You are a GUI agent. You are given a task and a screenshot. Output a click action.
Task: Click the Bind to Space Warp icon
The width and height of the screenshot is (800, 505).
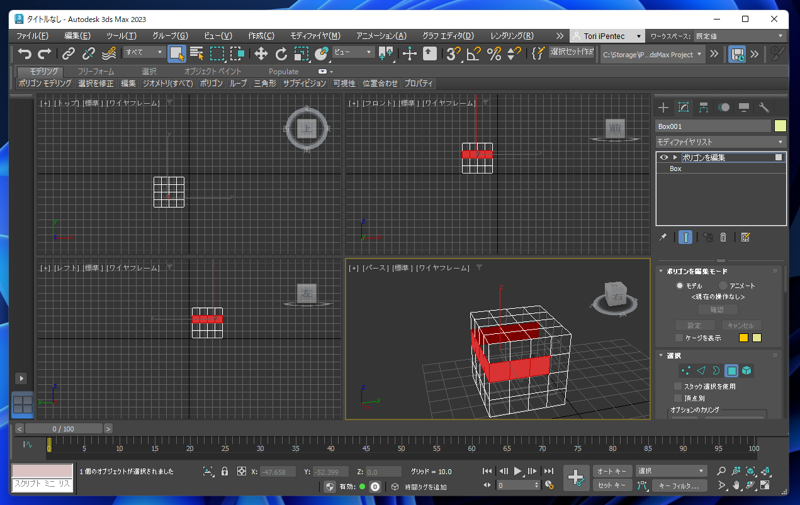coord(109,54)
